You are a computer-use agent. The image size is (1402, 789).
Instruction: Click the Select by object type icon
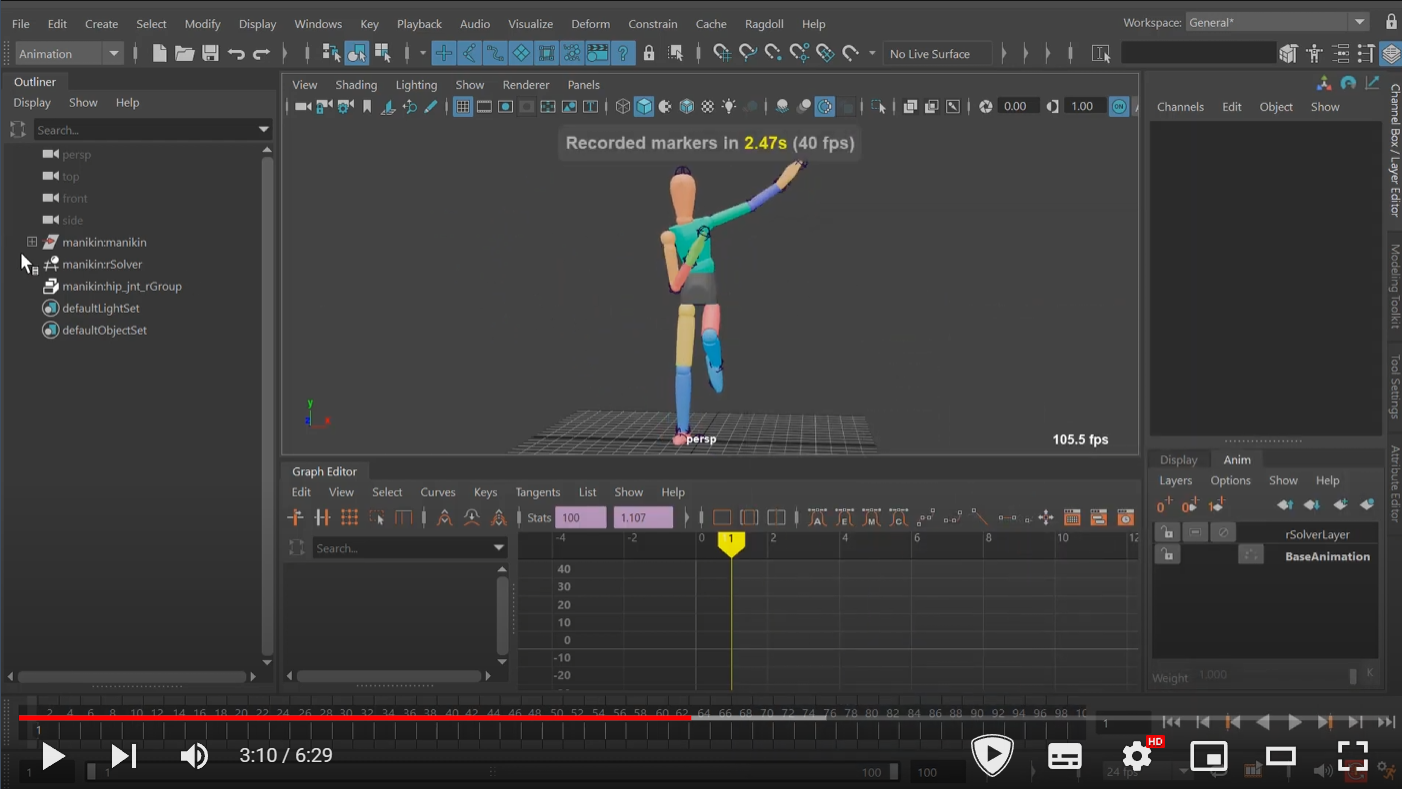point(357,54)
